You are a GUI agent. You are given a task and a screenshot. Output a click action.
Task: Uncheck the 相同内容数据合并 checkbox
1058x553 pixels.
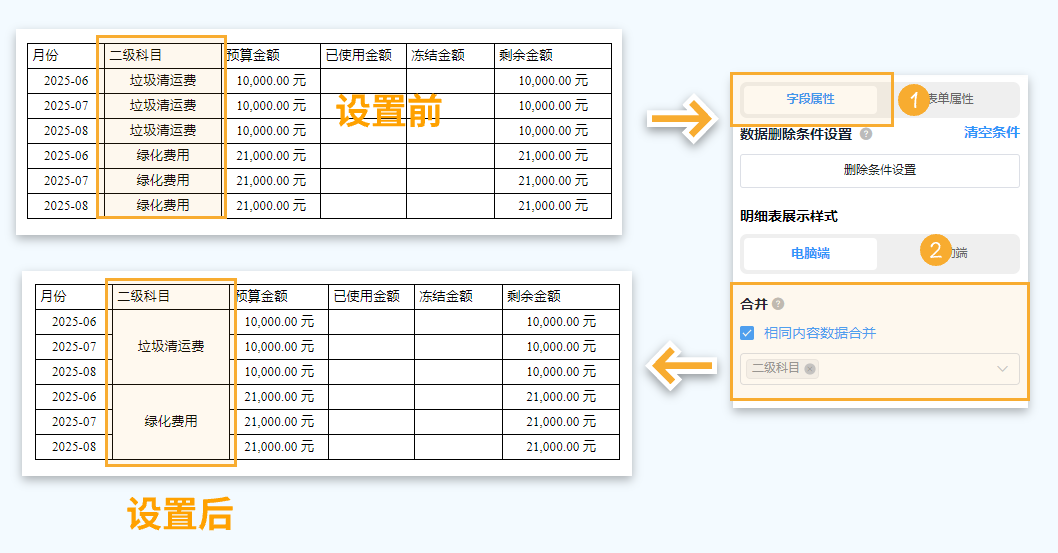[747, 333]
